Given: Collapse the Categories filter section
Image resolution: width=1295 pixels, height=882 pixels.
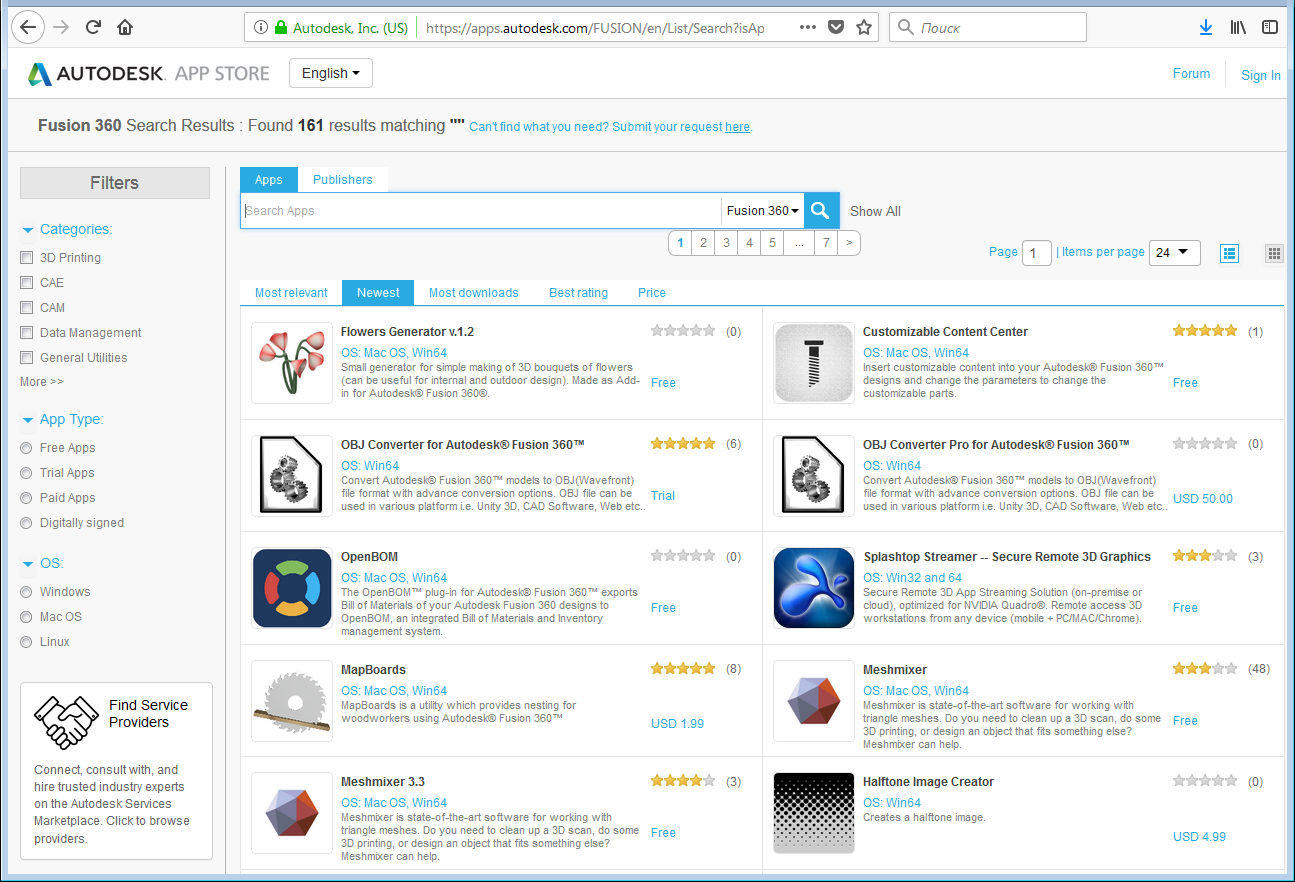Looking at the screenshot, I should (x=28, y=230).
